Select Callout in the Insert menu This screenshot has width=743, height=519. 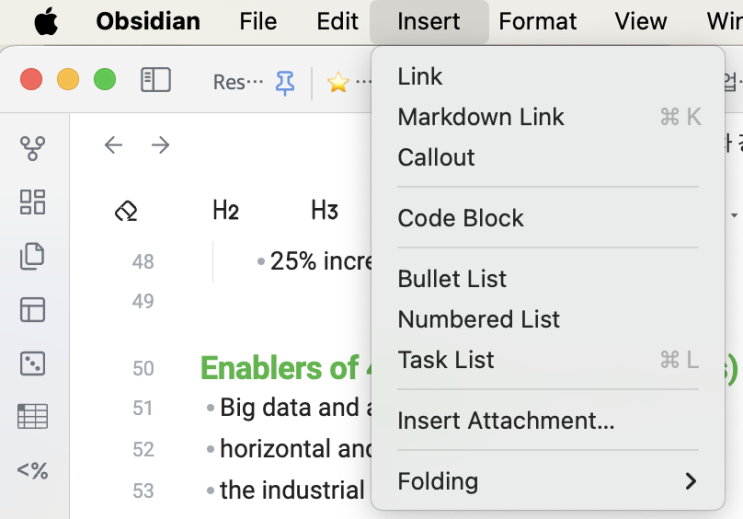pyautogui.click(x=436, y=157)
